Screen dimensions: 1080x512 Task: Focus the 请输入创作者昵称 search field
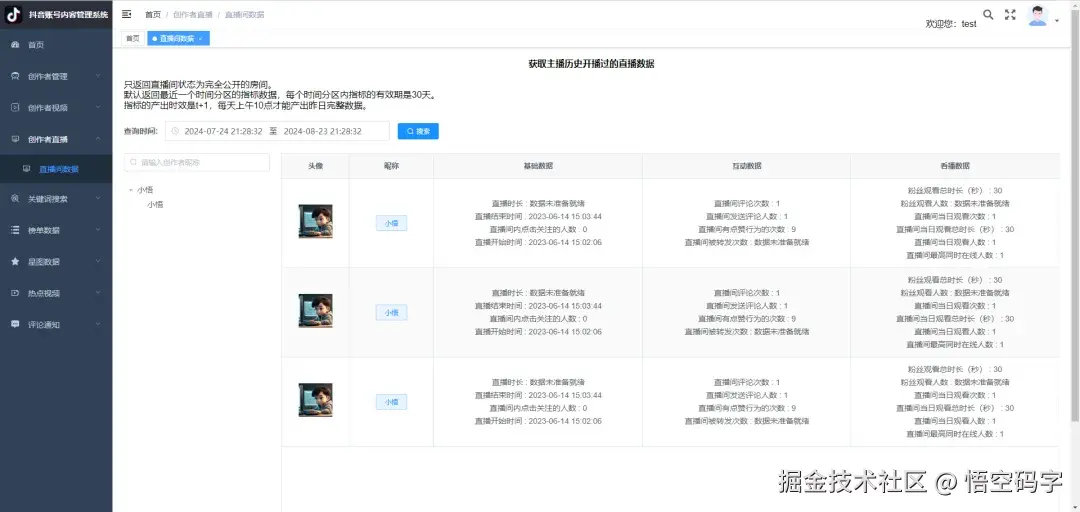(x=197, y=163)
